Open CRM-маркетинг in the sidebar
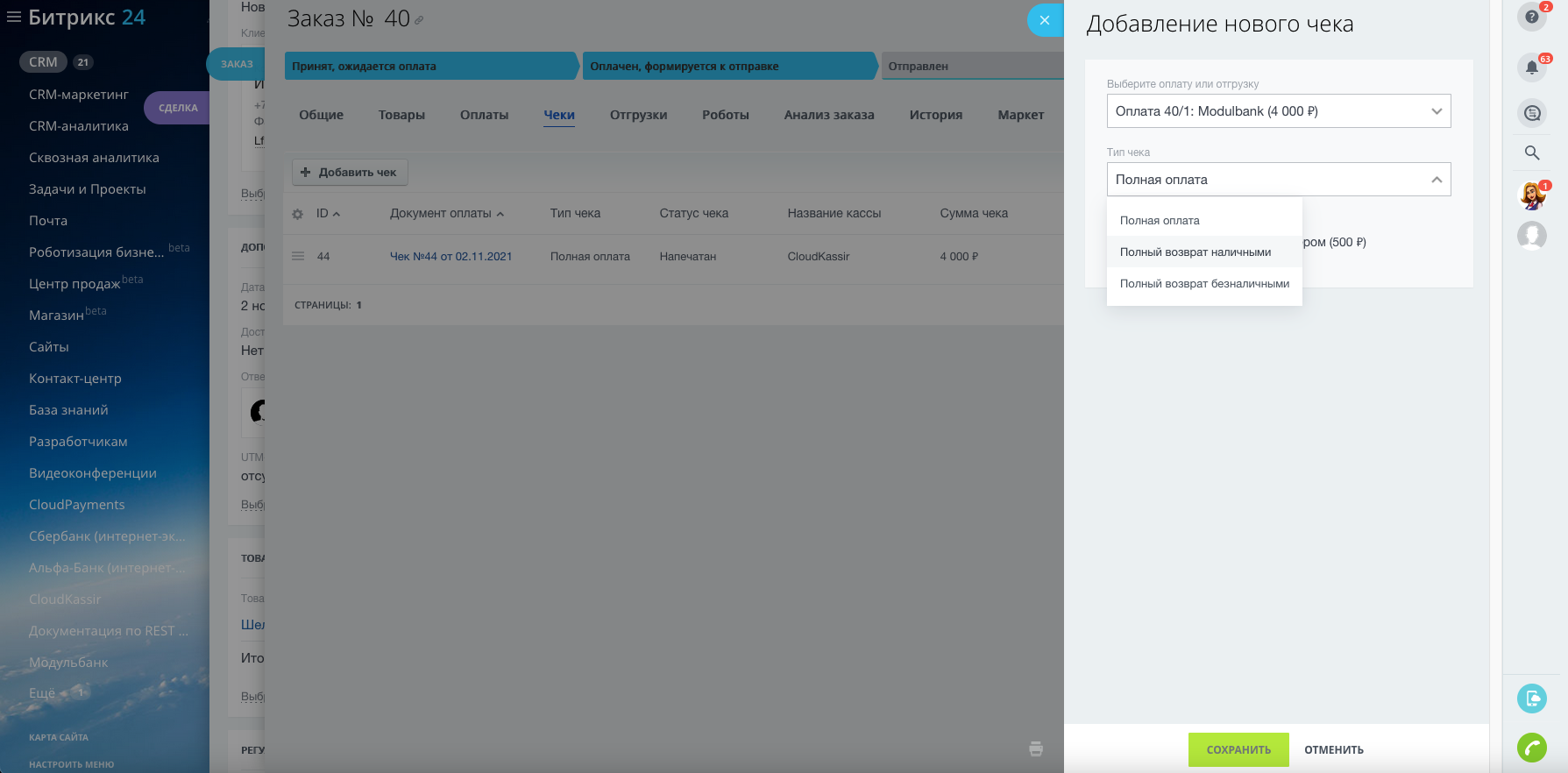This screenshot has width=1568, height=773. [79, 95]
